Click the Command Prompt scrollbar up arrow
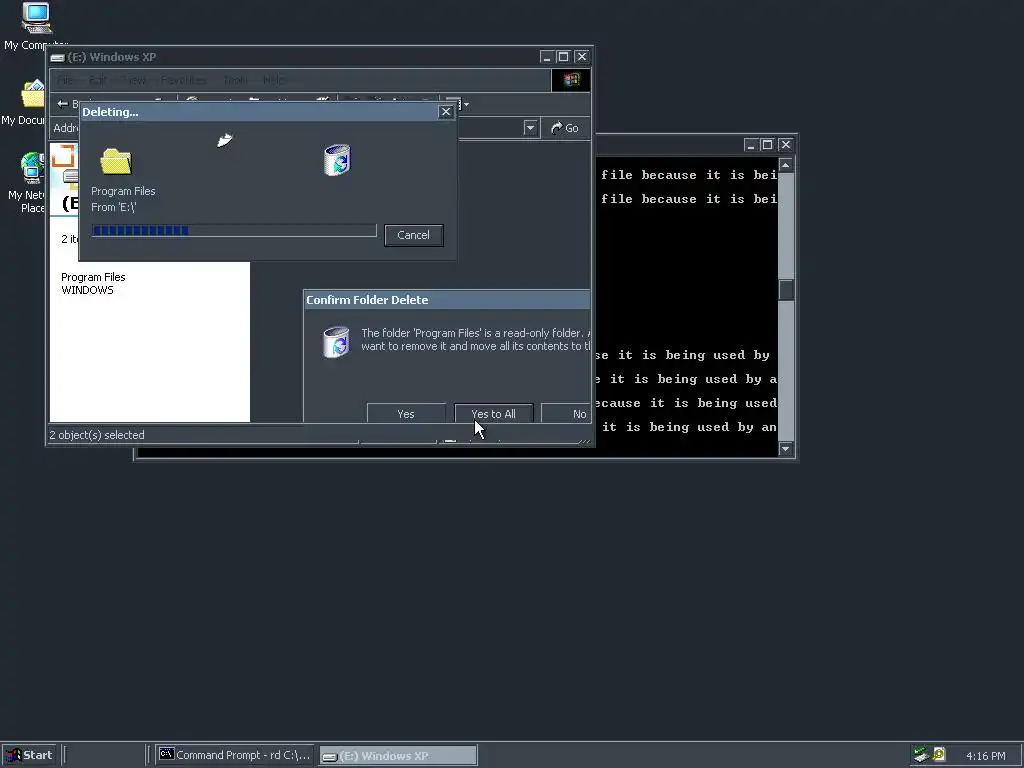The image size is (1024, 768). coord(786,165)
